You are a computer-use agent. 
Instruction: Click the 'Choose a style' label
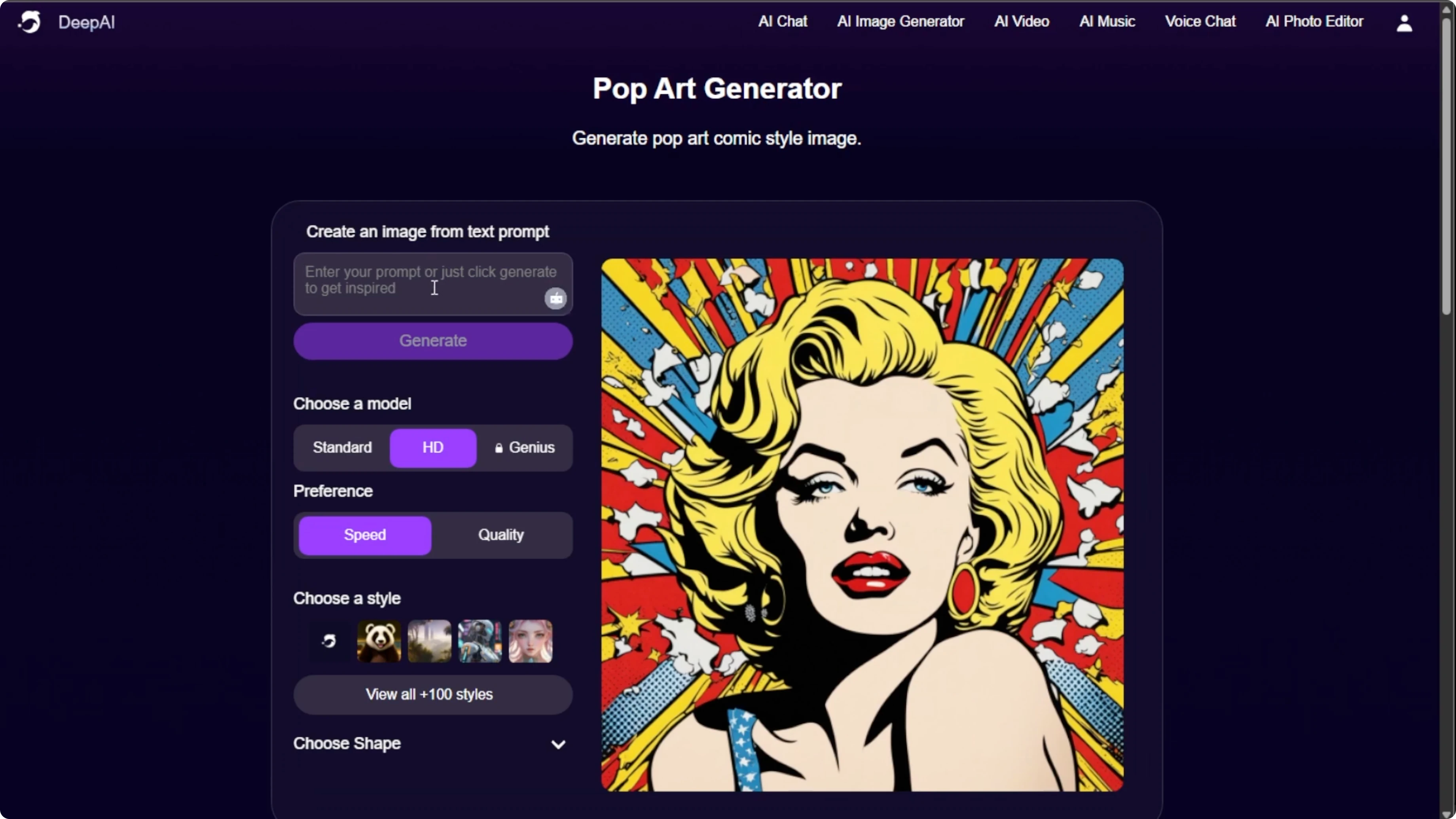click(x=347, y=599)
